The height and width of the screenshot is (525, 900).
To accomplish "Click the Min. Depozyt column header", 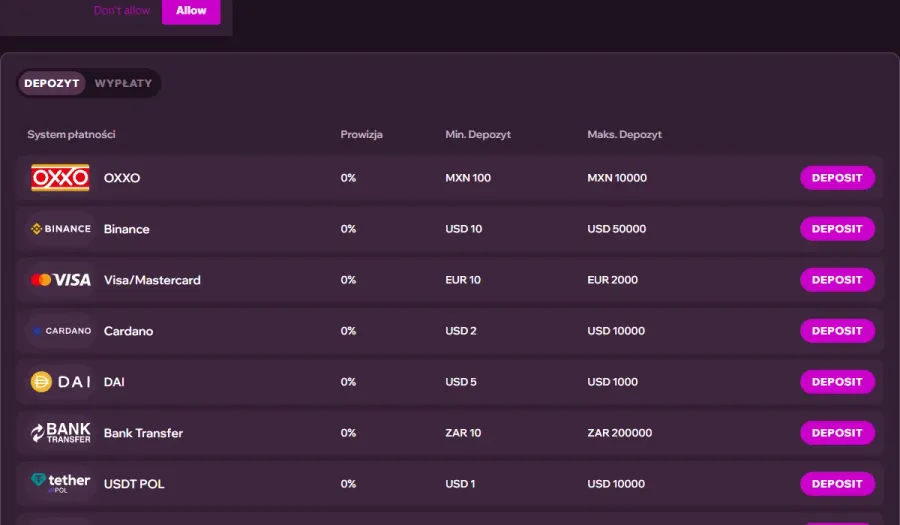I will click(x=478, y=134).
